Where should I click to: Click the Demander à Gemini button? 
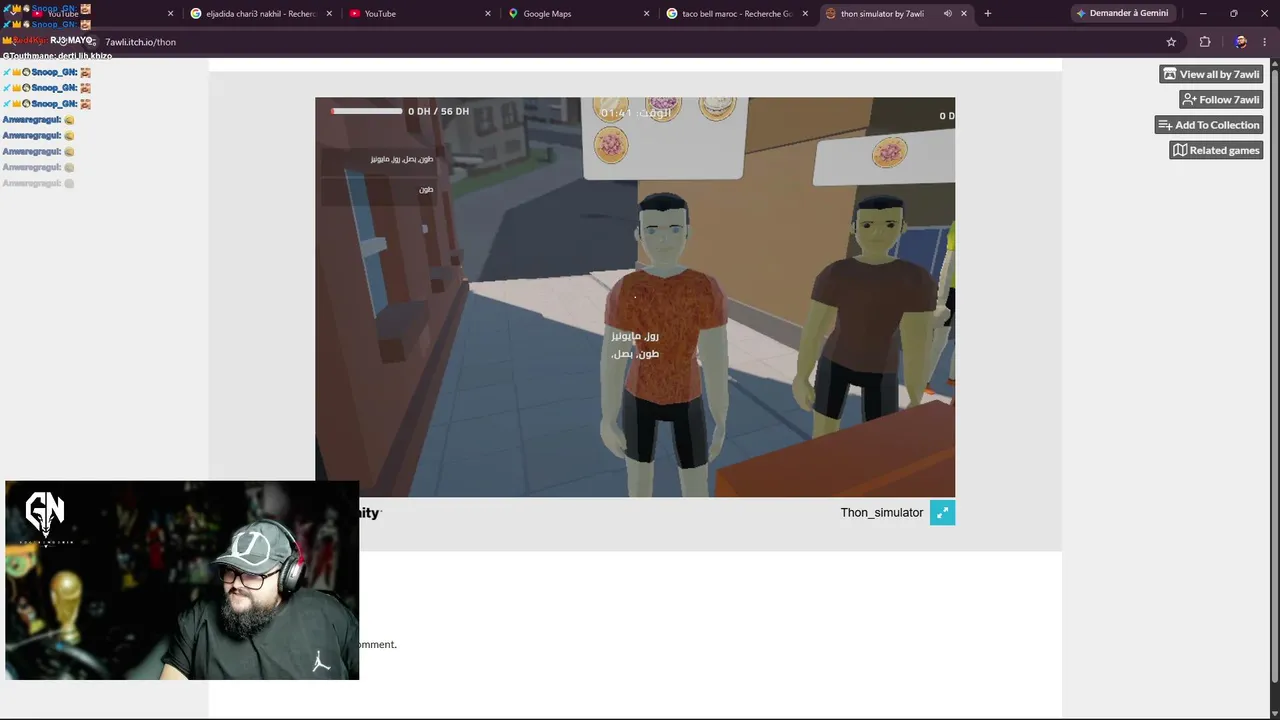tap(1121, 13)
